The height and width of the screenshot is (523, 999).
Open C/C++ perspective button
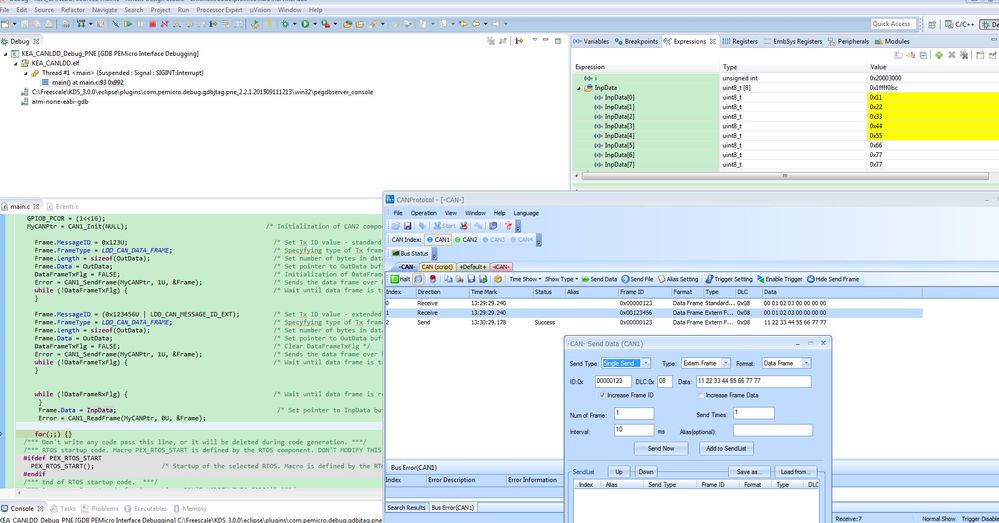(x=959, y=24)
